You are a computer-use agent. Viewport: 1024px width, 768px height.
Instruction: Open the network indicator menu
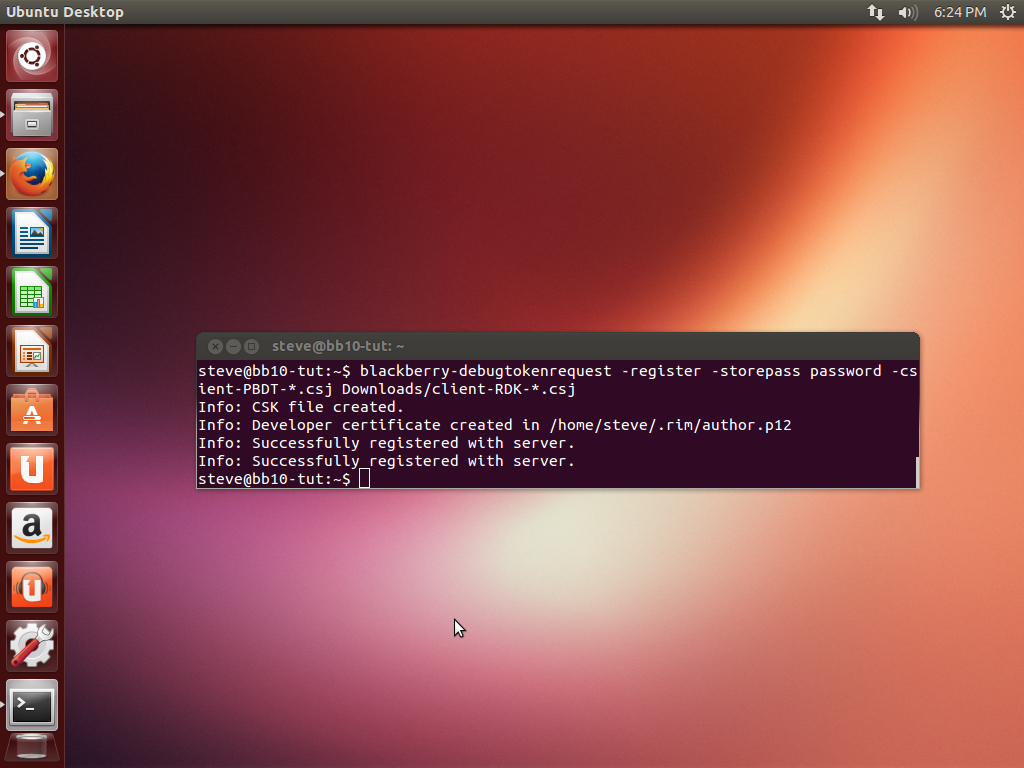click(876, 12)
